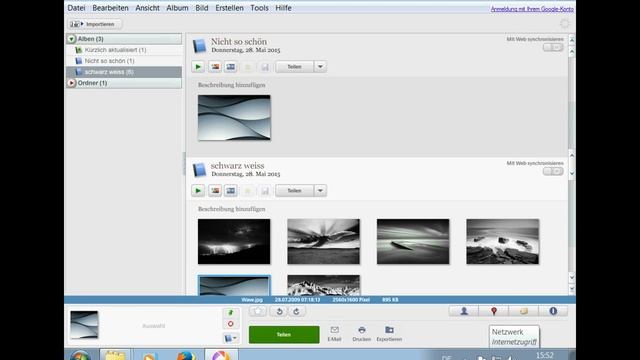Select schwarz weiss album in sidebar

coord(124,72)
